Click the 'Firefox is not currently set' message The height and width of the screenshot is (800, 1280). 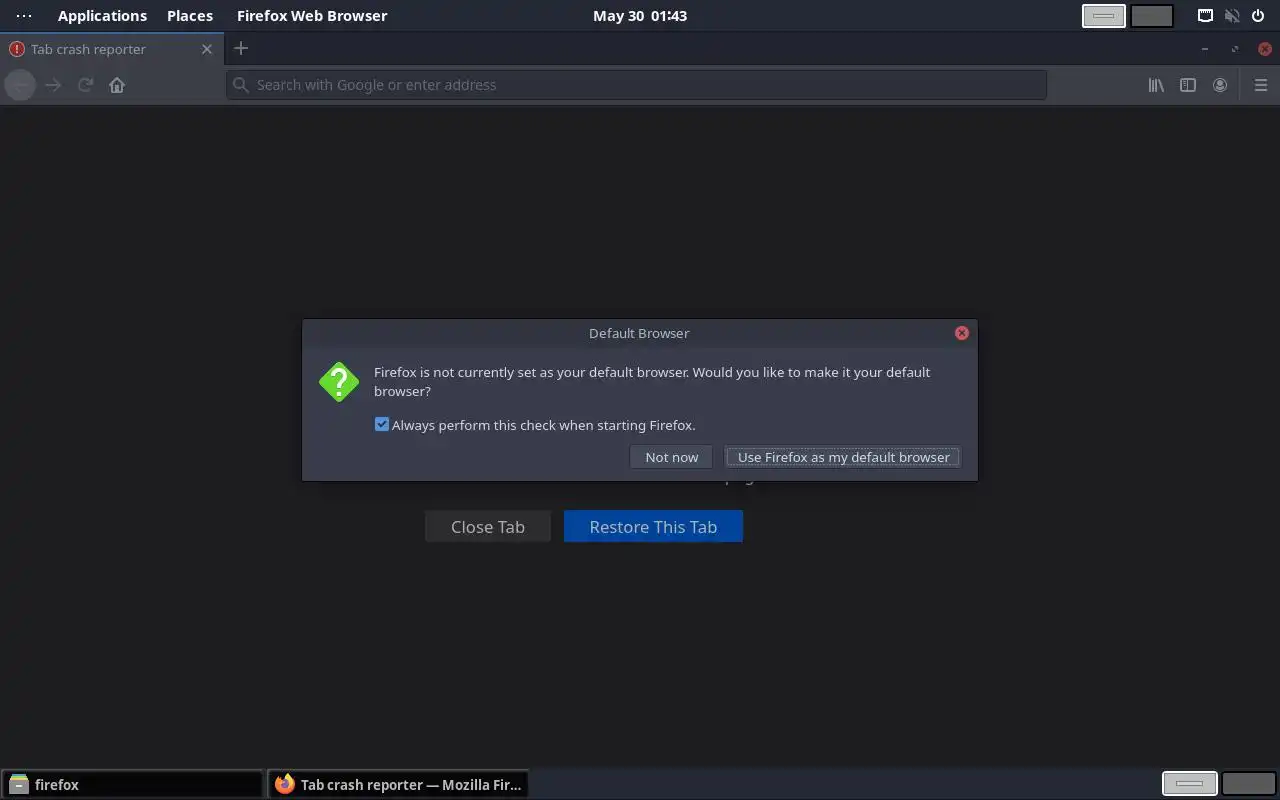tap(652, 381)
